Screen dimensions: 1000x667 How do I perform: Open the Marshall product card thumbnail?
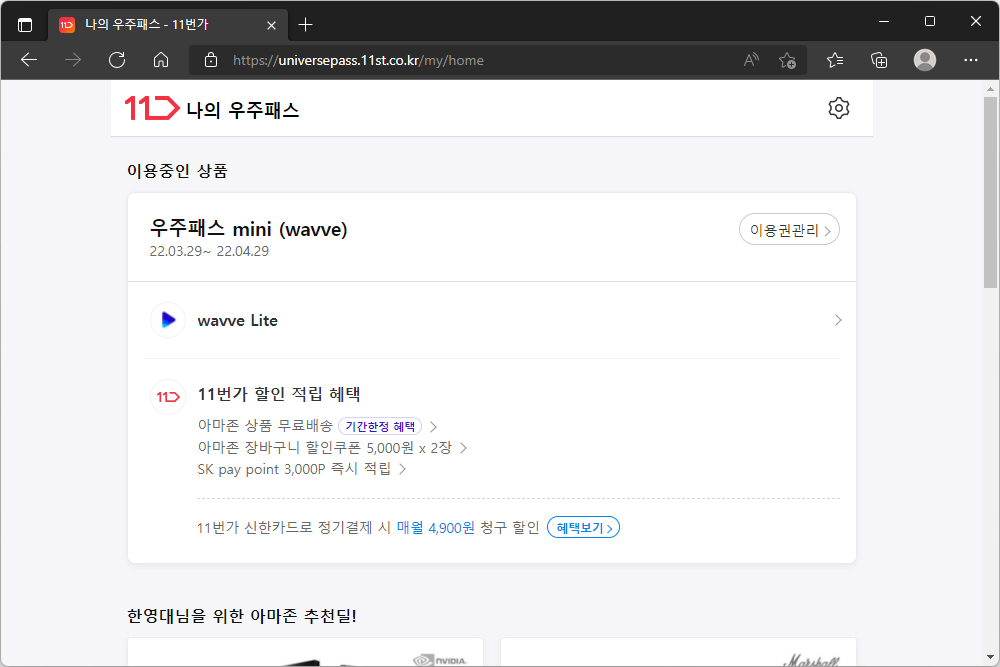pyautogui.click(x=678, y=652)
